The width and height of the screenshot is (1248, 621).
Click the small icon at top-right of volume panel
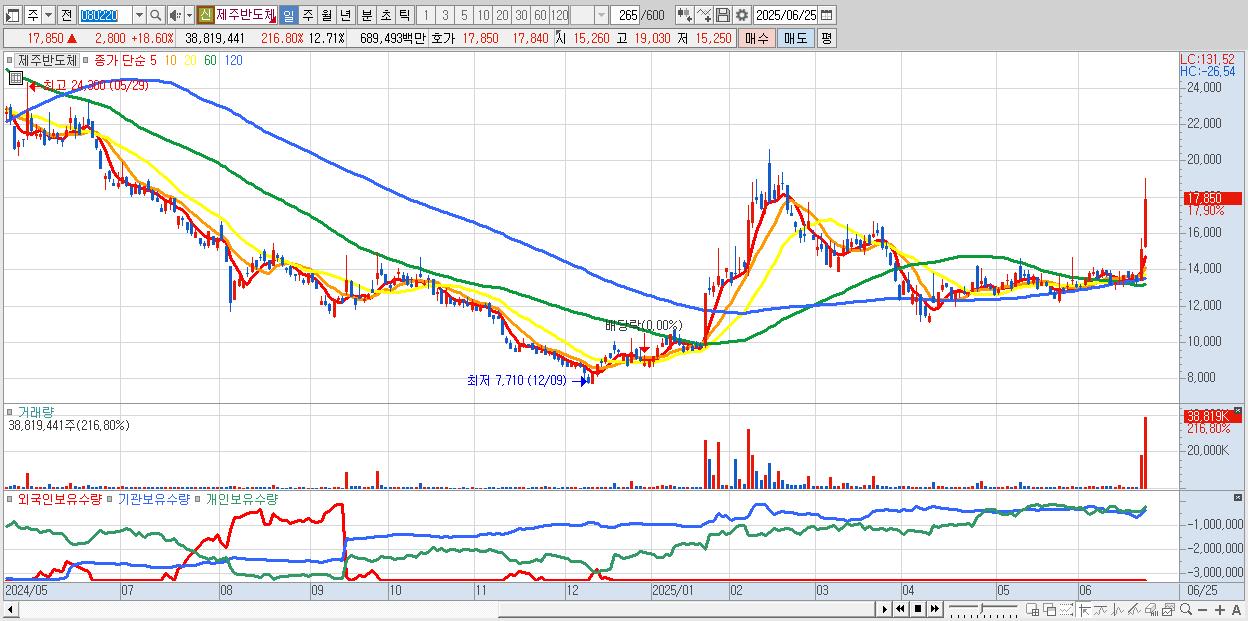pyautogui.click(x=1238, y=411)
